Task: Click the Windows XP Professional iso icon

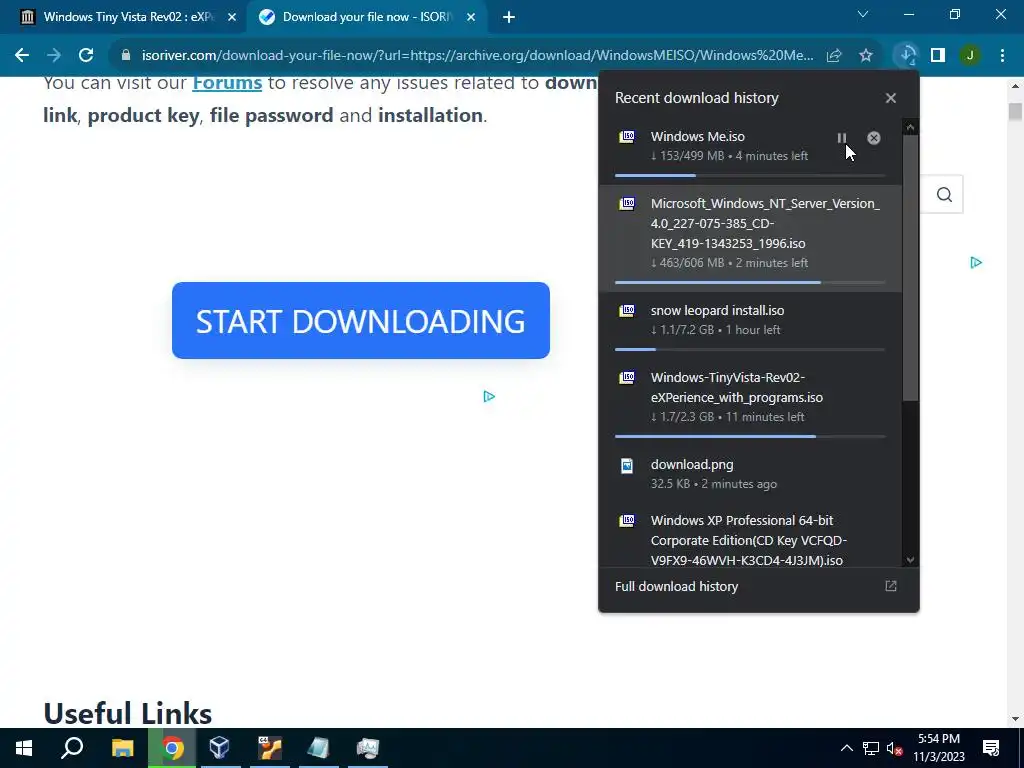Action: click(627, 520)
